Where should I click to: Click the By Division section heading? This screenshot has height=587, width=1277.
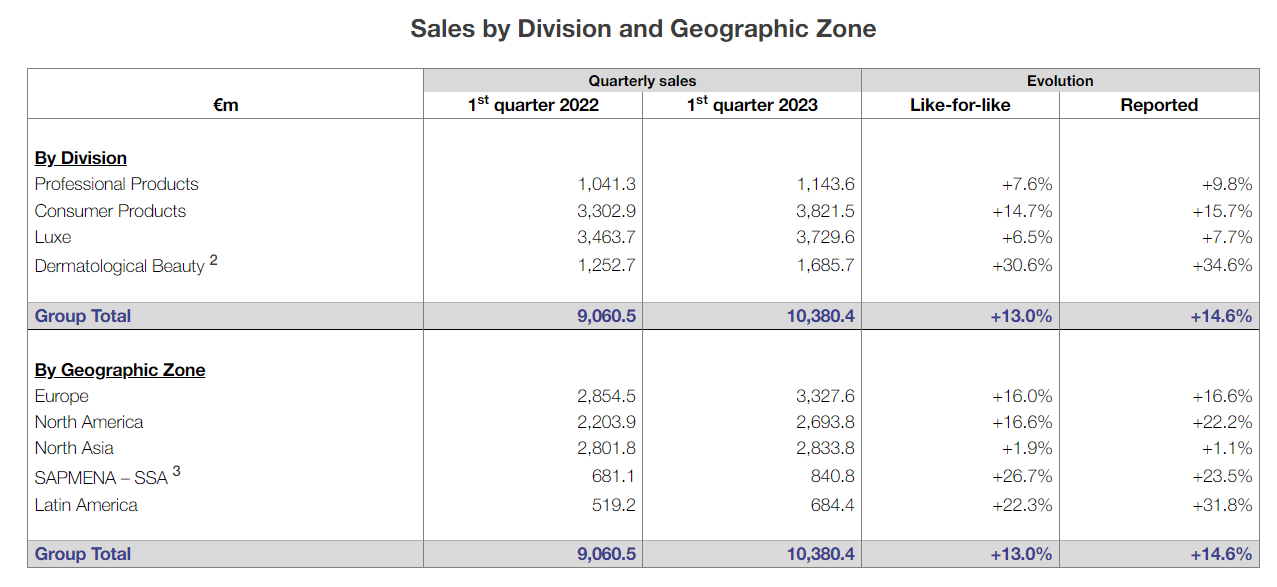81,158
